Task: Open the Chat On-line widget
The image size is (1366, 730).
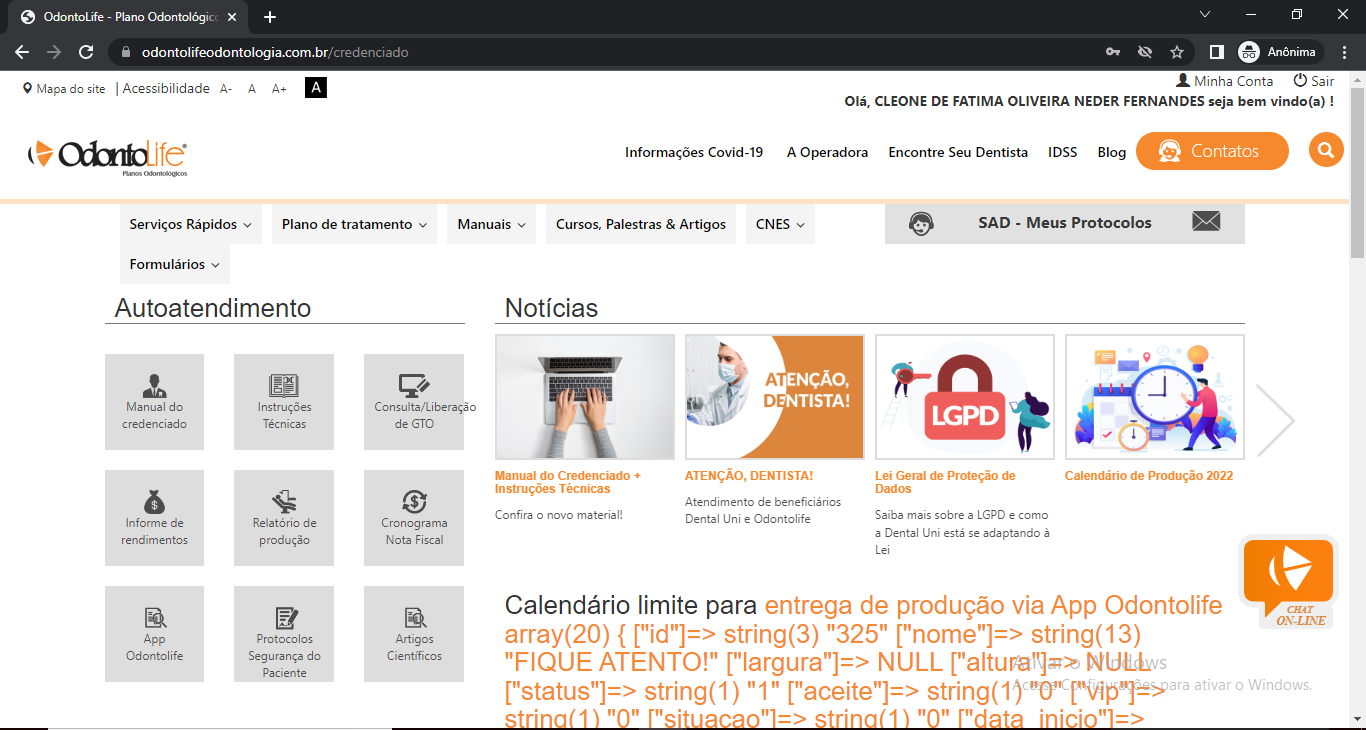Action: coord(1288,582)
